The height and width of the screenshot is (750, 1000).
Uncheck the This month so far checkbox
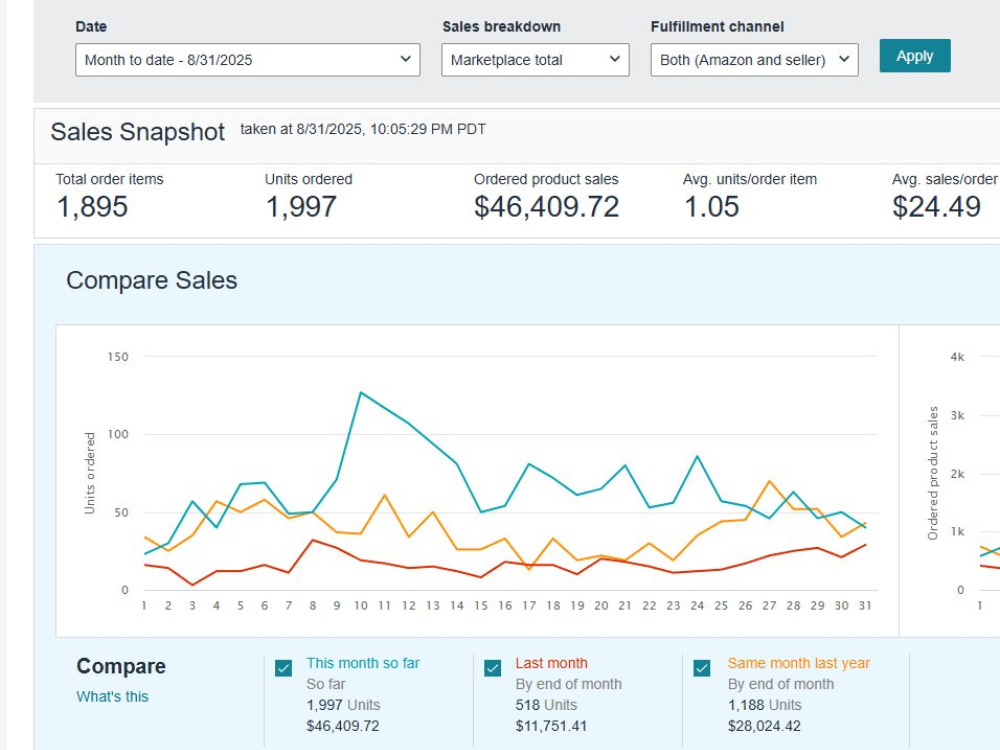click(x=284, y=668)
